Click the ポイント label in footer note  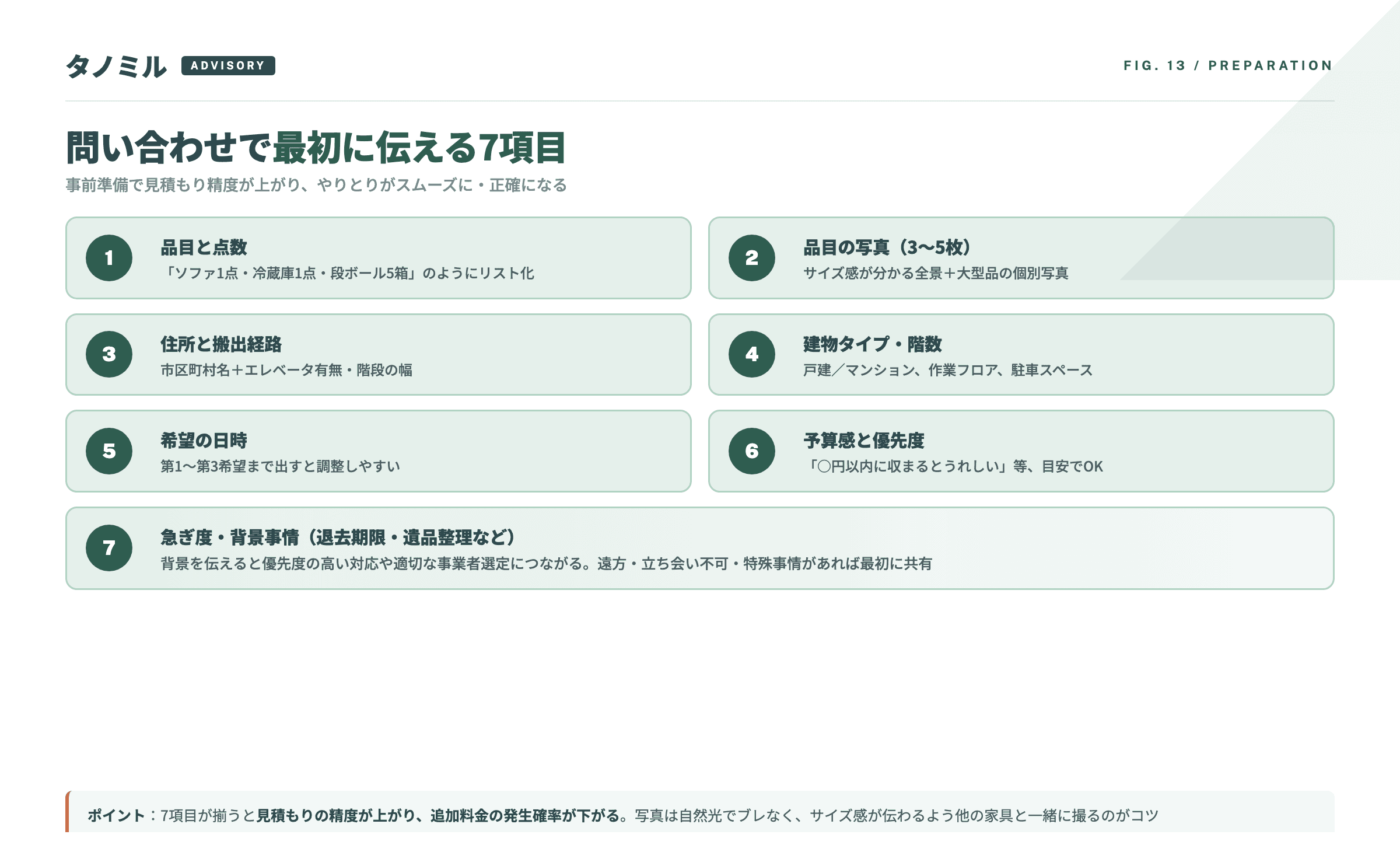coord(116,815)
